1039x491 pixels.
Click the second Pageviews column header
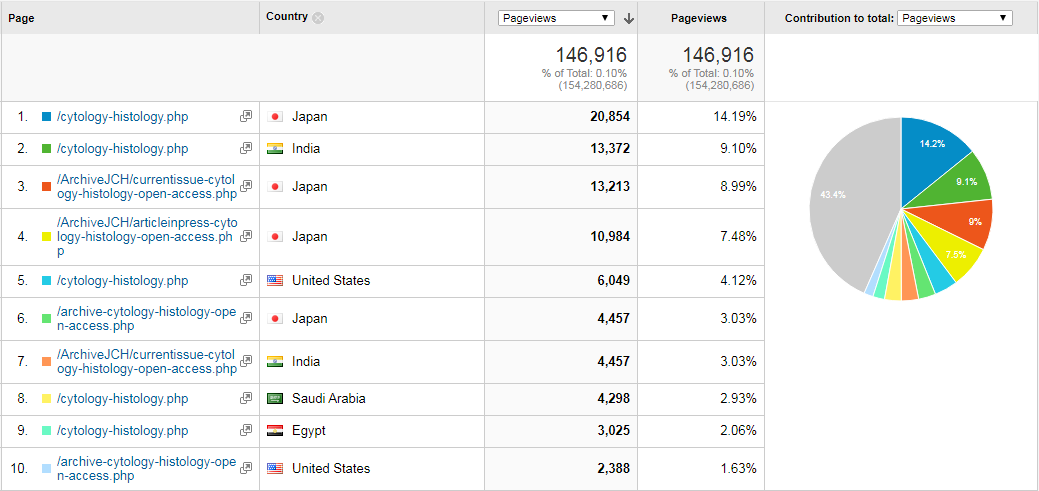[x=698, y=19]
